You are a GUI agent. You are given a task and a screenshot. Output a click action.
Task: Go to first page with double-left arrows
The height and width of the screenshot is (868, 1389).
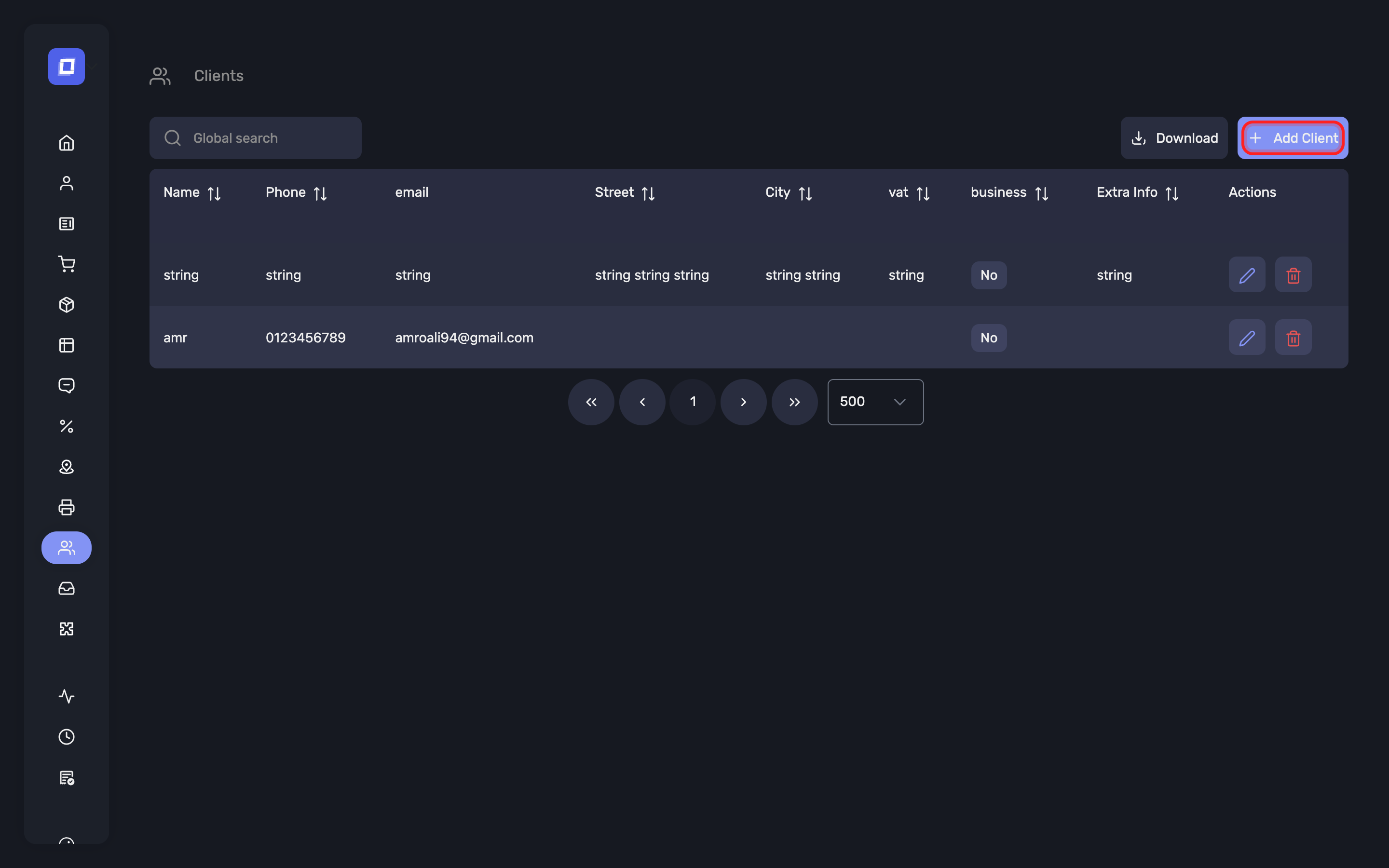[x=591, y=402]
